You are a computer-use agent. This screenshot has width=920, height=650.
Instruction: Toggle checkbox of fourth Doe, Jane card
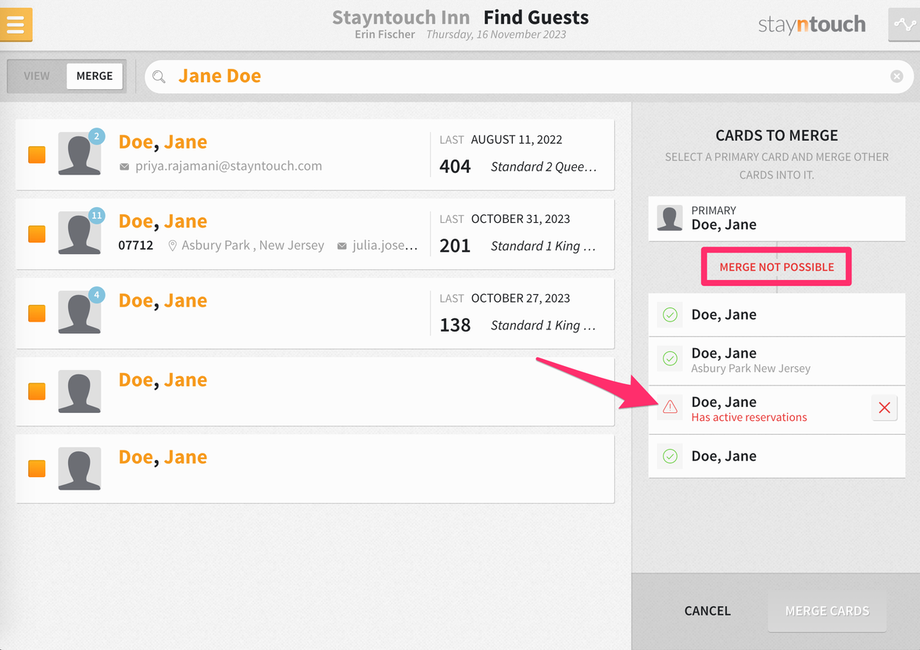point(37,391)
